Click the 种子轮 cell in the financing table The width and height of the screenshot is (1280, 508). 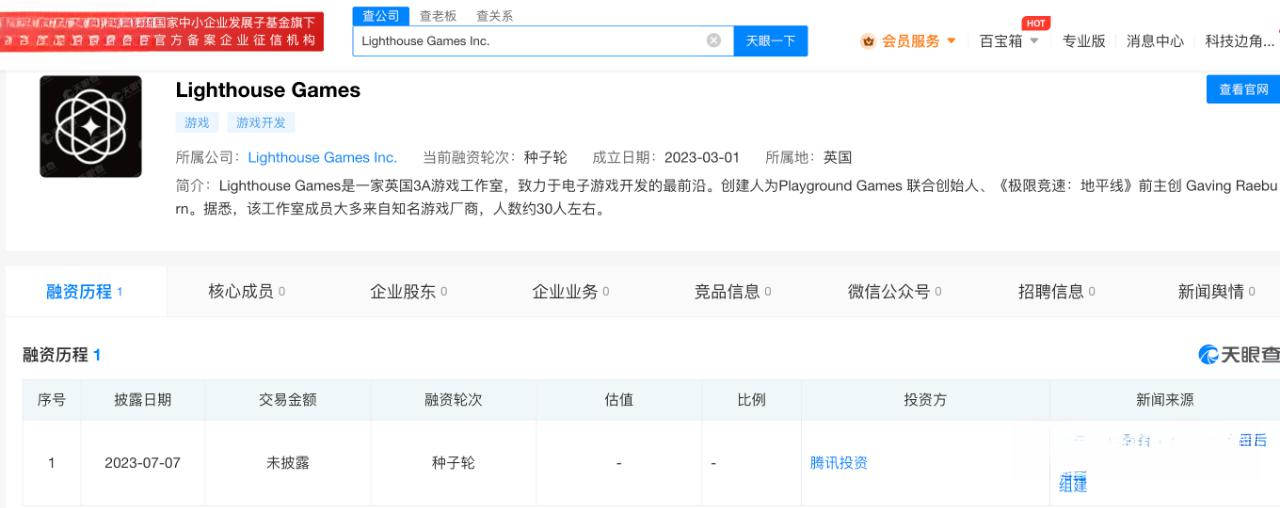click(454, 463)
